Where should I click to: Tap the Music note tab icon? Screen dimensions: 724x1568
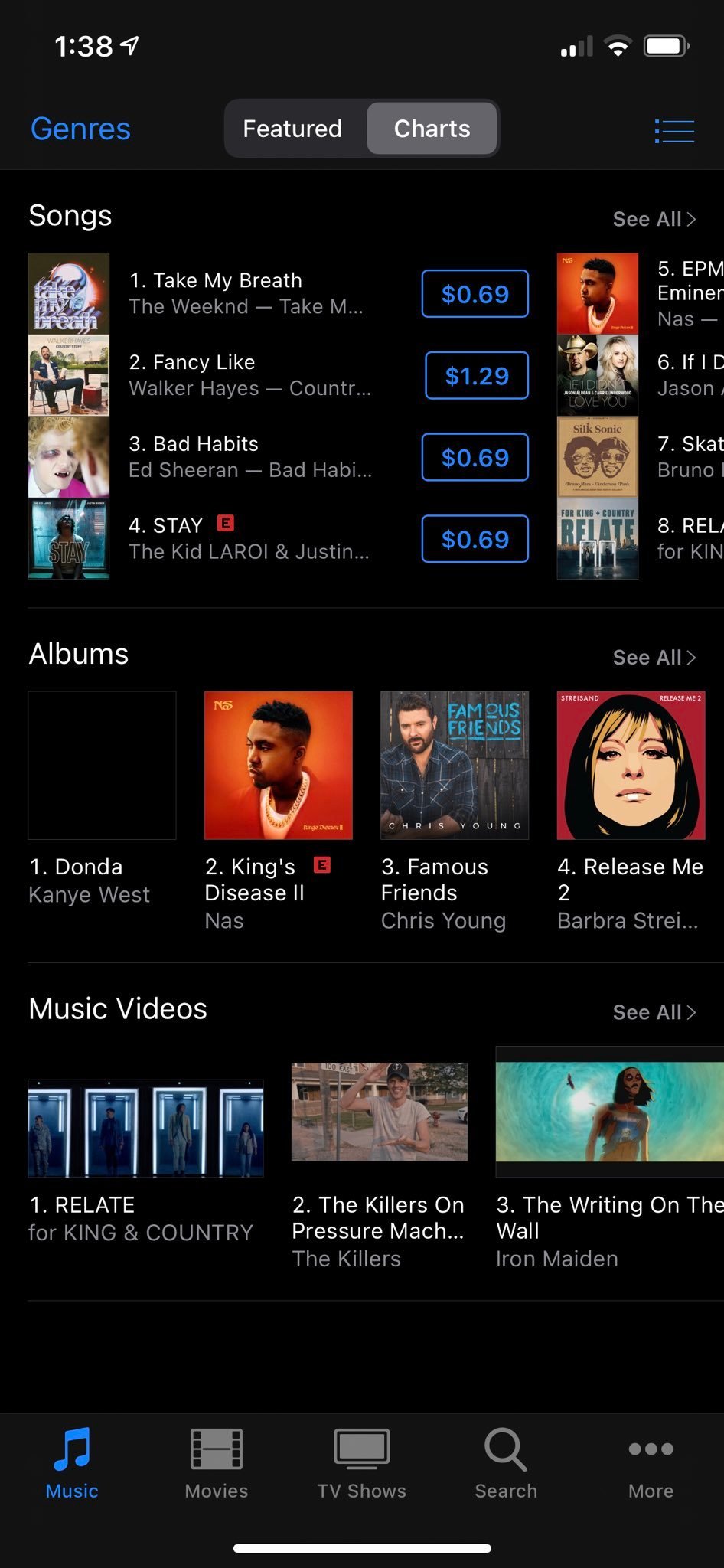click(72, 1448)
